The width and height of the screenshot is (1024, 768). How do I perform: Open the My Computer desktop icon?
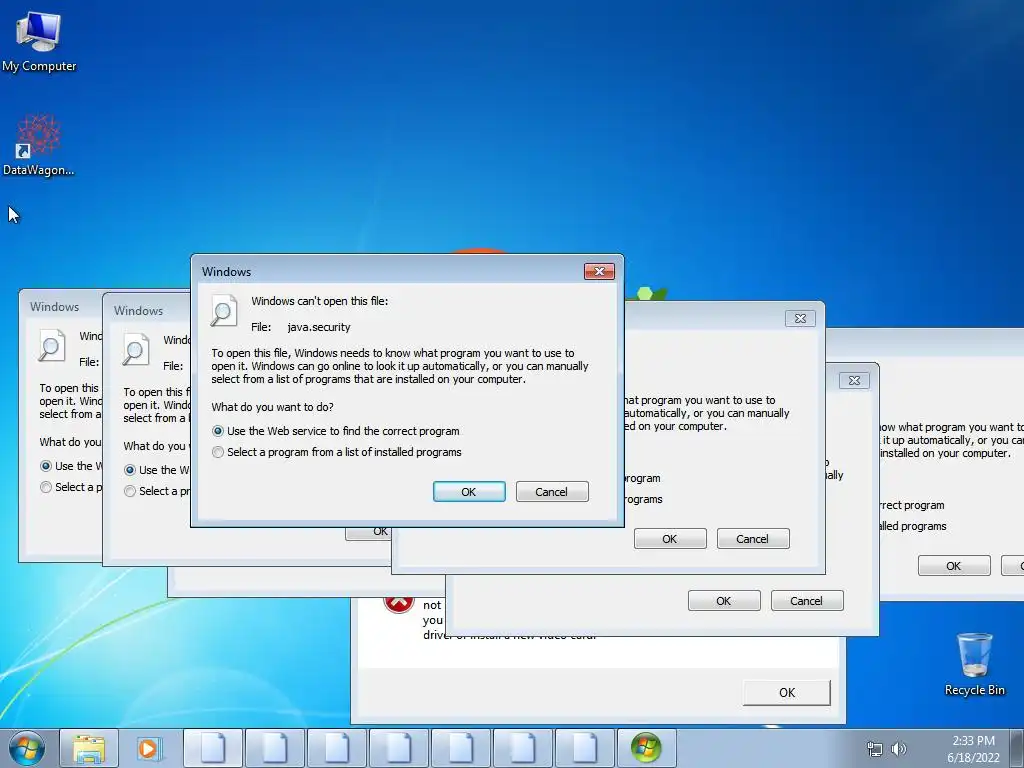tap(39, 40)
